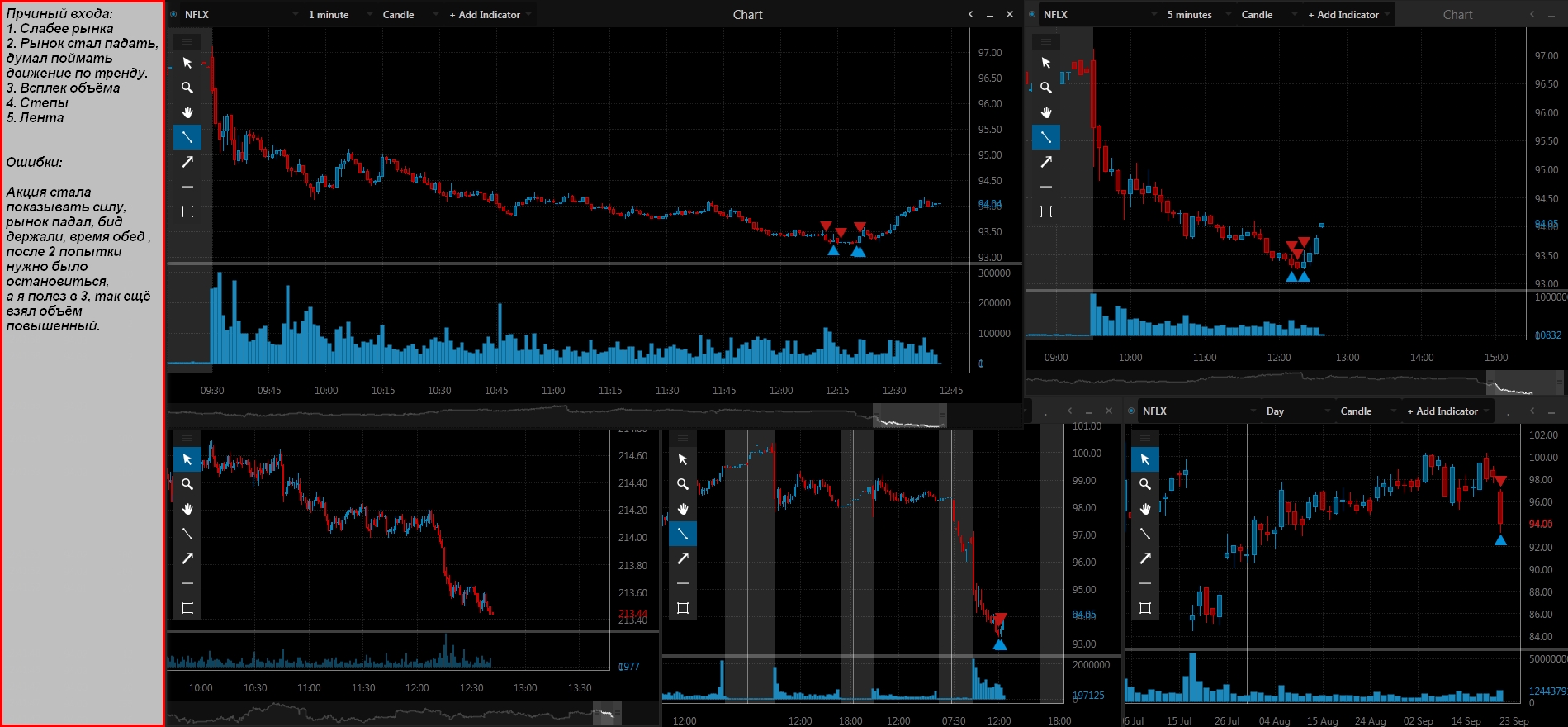Image resolution: width=1568 pixels, height=727 pixels.
Task: Click the 213.44 red price label in bottom-left chart
Action: click(632, 614)
